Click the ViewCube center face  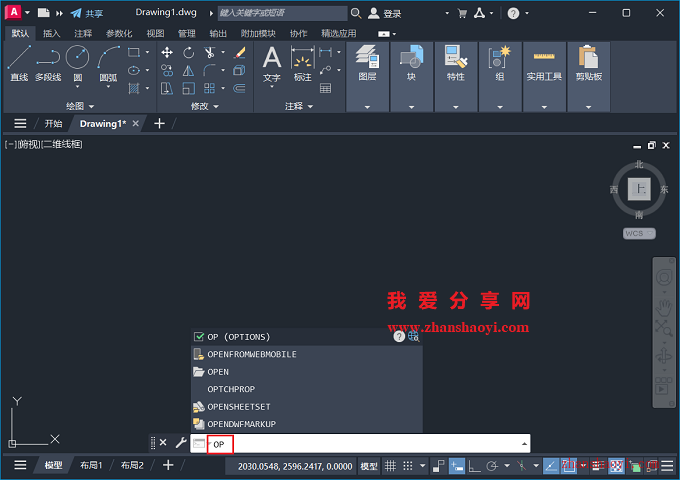[638, 188]
